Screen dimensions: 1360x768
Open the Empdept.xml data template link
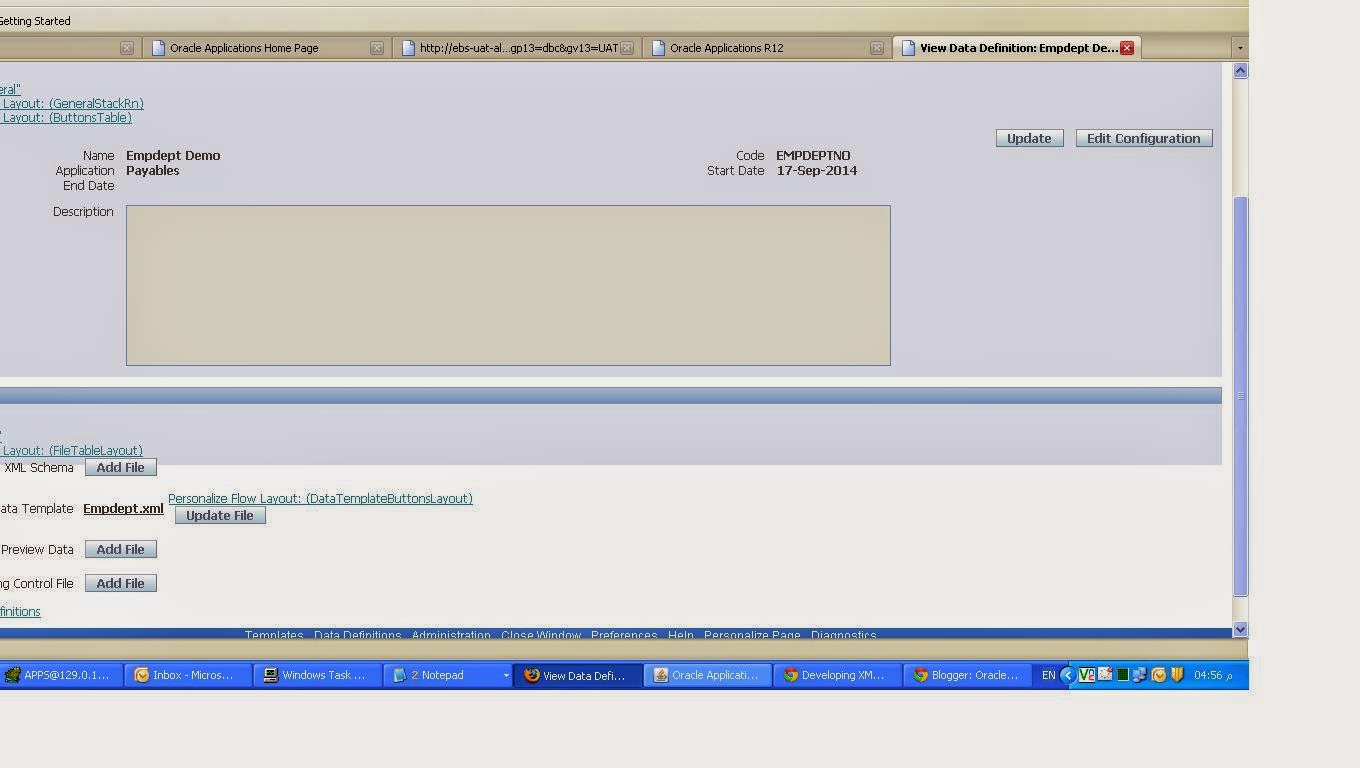(x=122, y=508)
